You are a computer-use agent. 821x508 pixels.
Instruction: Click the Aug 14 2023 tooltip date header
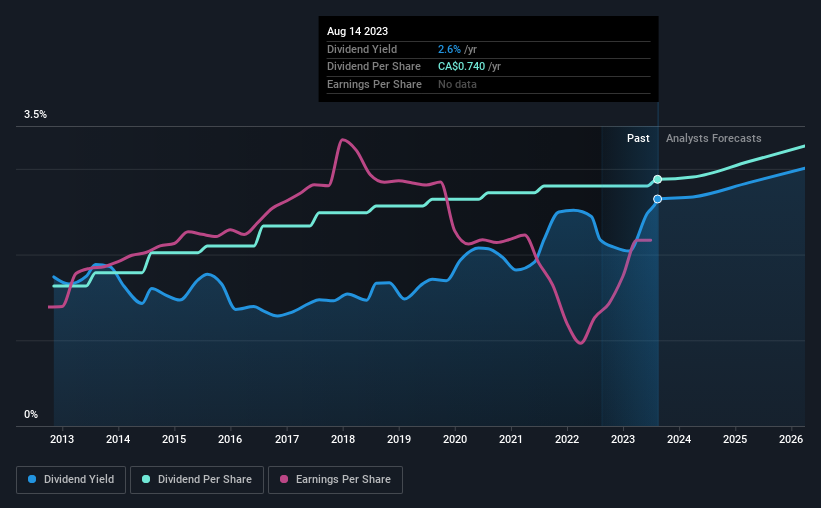click(x=358, y=31)
